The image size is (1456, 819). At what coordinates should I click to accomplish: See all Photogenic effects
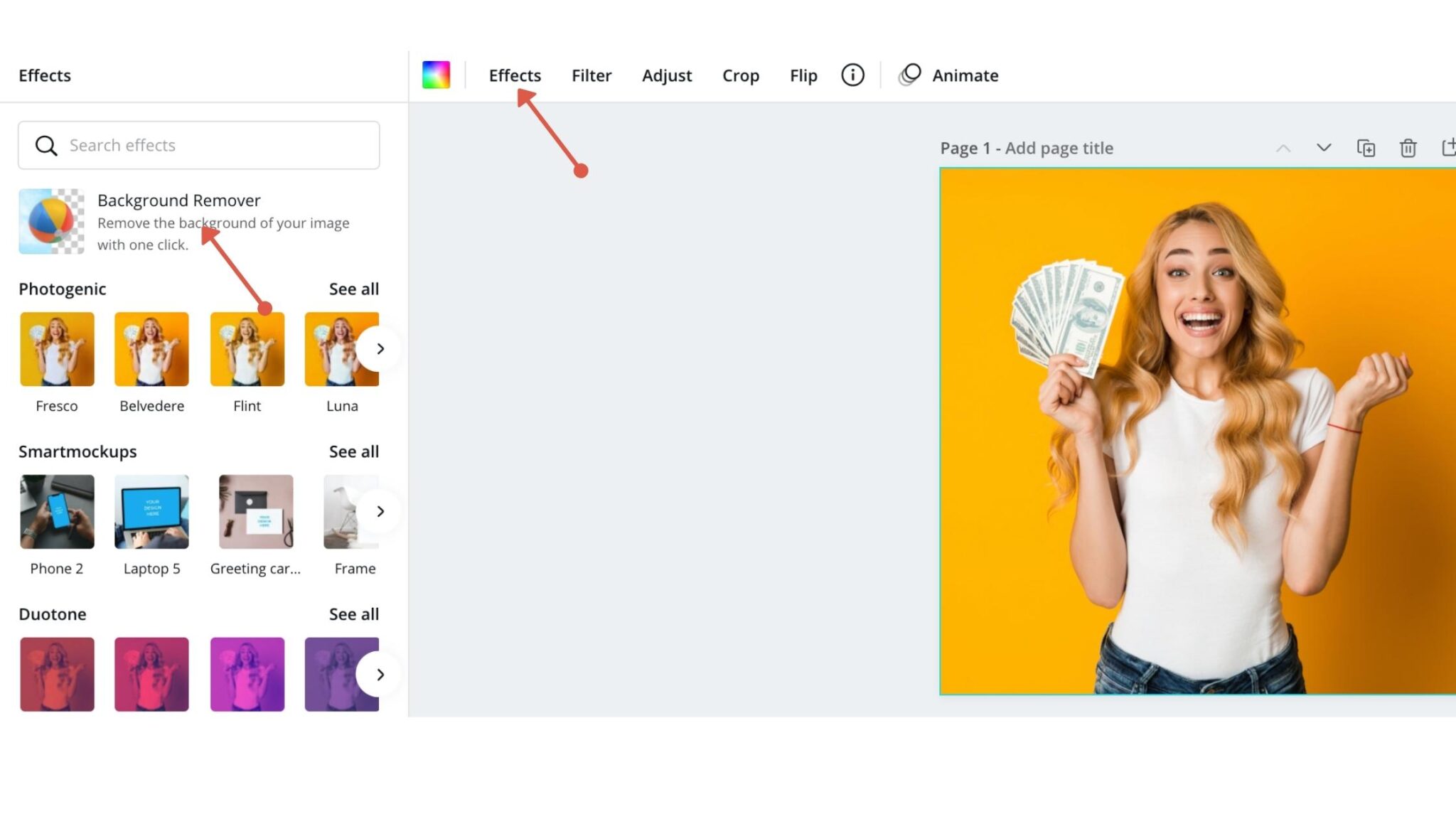pyautogui.click(x=353, y=289)
